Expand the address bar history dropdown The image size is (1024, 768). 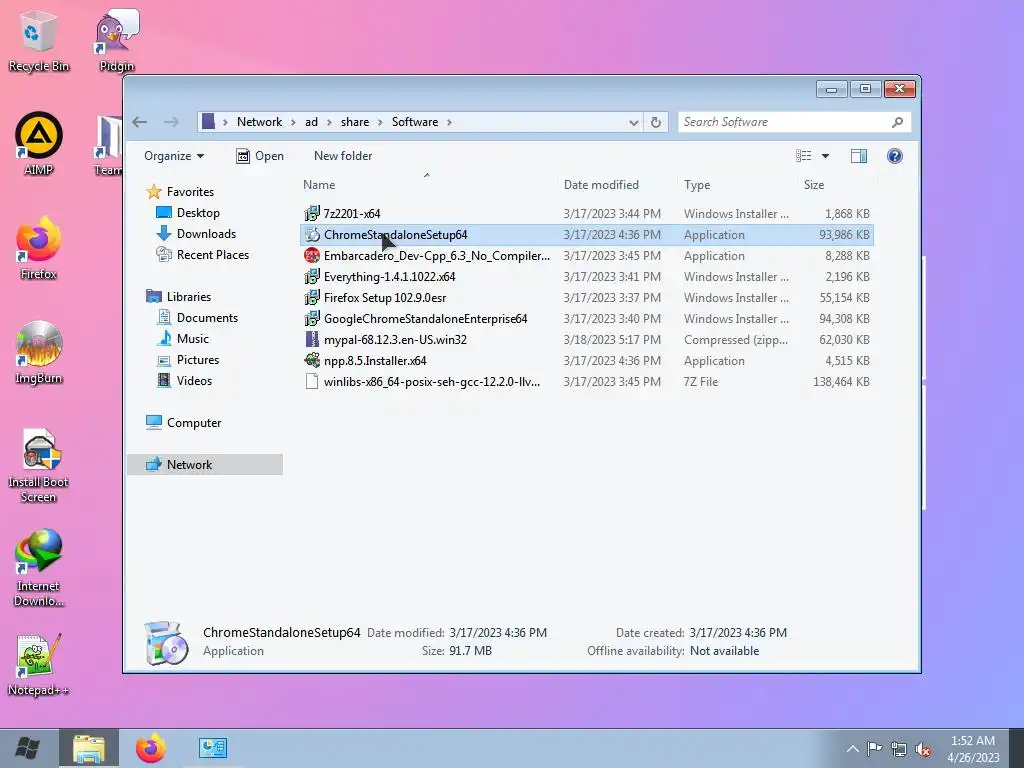tap(633, 122)
